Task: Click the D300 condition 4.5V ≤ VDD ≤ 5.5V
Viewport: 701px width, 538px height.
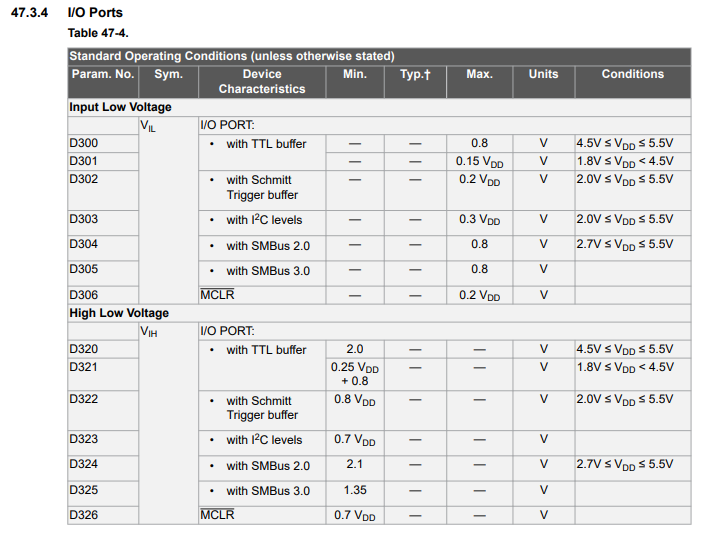Action: click(625, 144)
